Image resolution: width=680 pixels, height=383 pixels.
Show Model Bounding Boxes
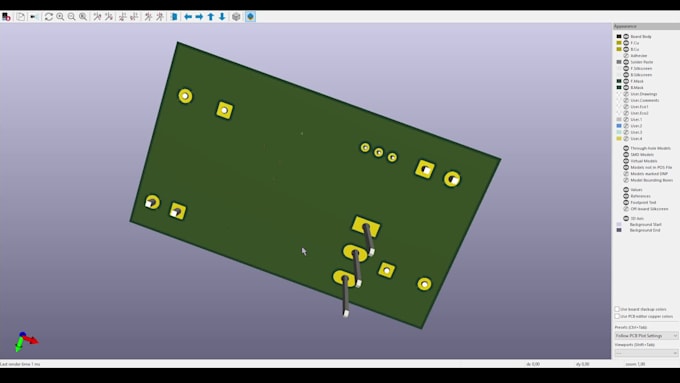[x=626, y=180]
